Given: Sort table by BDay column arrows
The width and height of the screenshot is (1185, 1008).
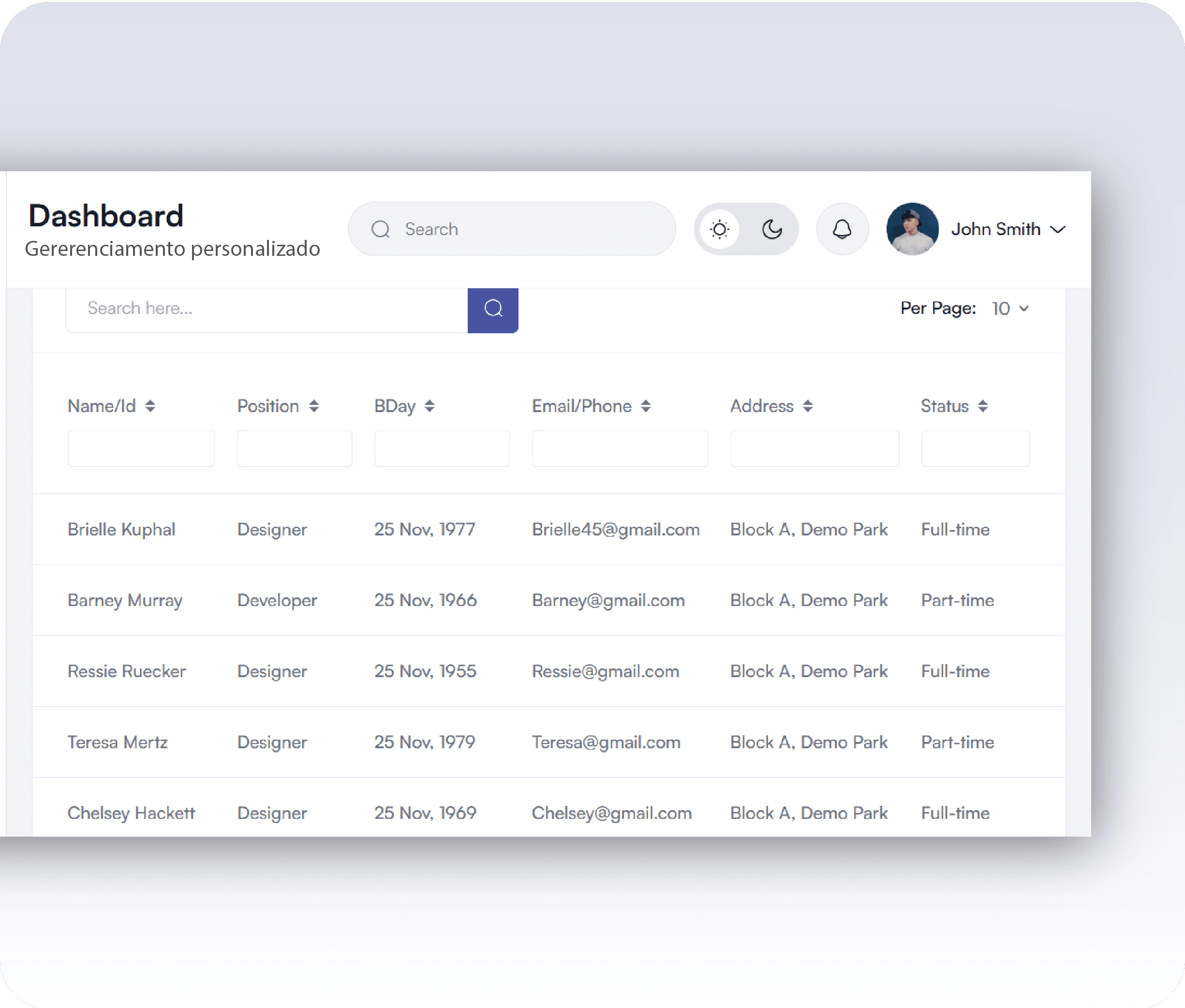Looking at the screenshot, I should point(430,406).
